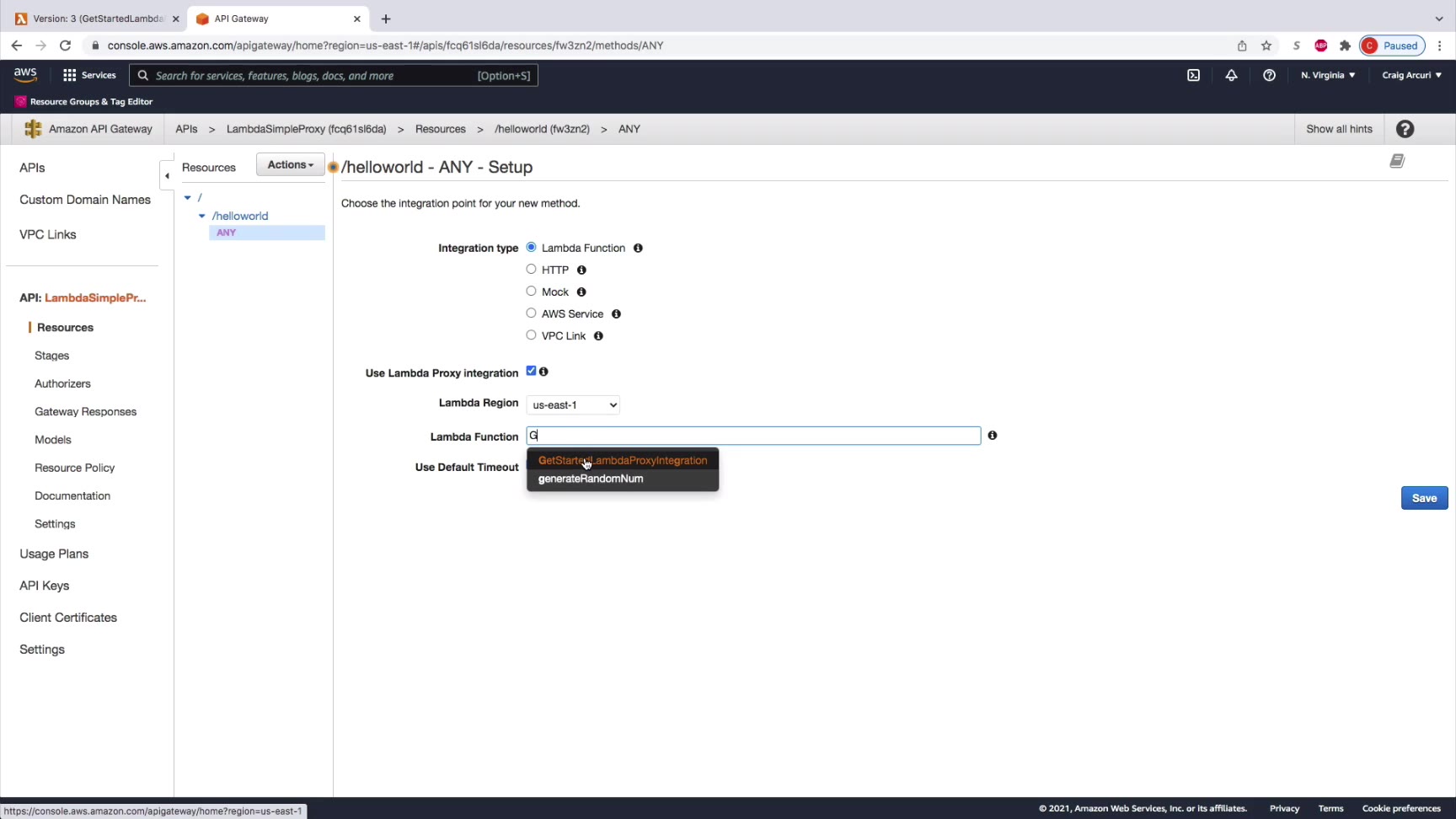Open Custom Domain Names

click(85, 201)
